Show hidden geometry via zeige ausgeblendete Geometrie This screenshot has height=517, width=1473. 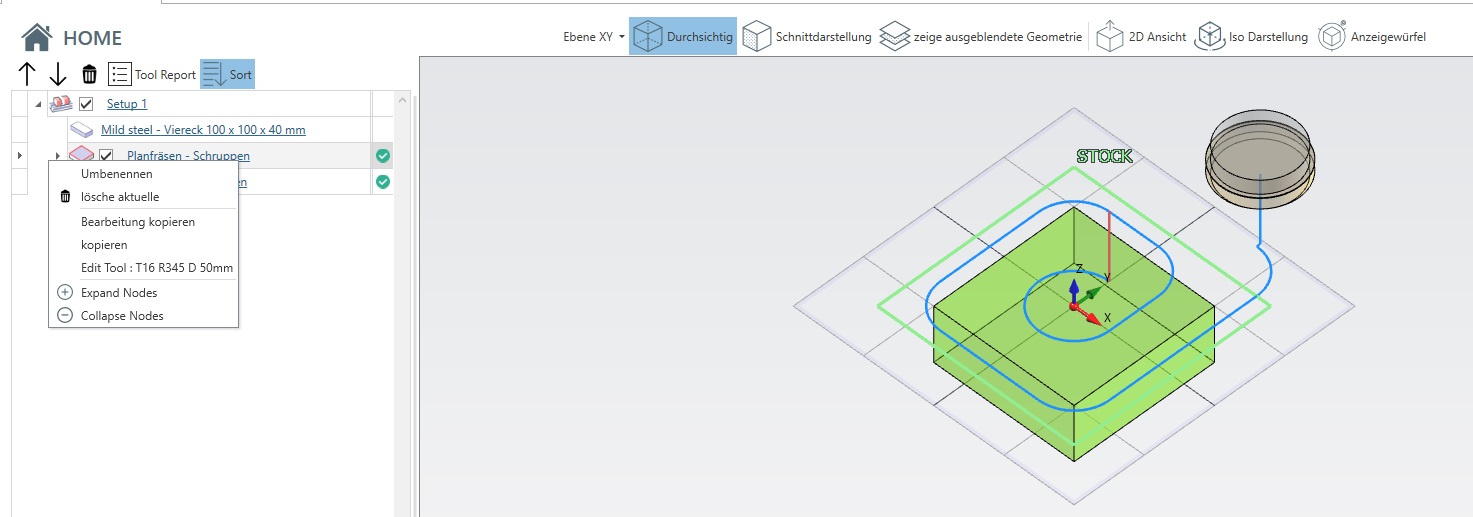tap(981, 37)
